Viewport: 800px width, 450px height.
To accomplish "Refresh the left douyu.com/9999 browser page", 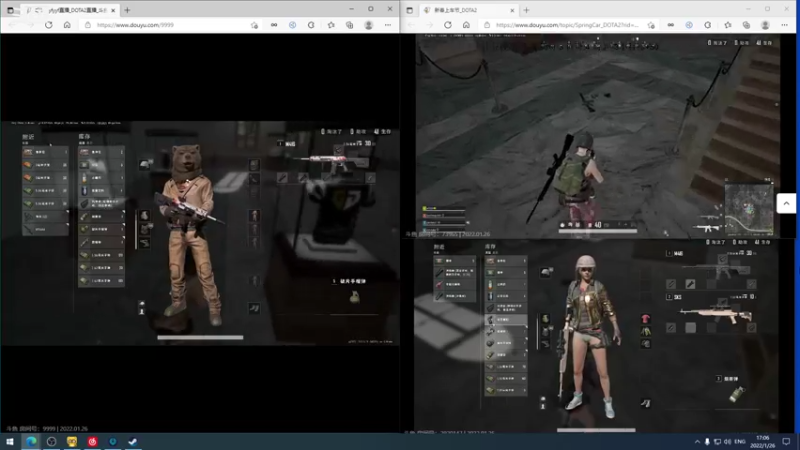I will click(48, 24).
